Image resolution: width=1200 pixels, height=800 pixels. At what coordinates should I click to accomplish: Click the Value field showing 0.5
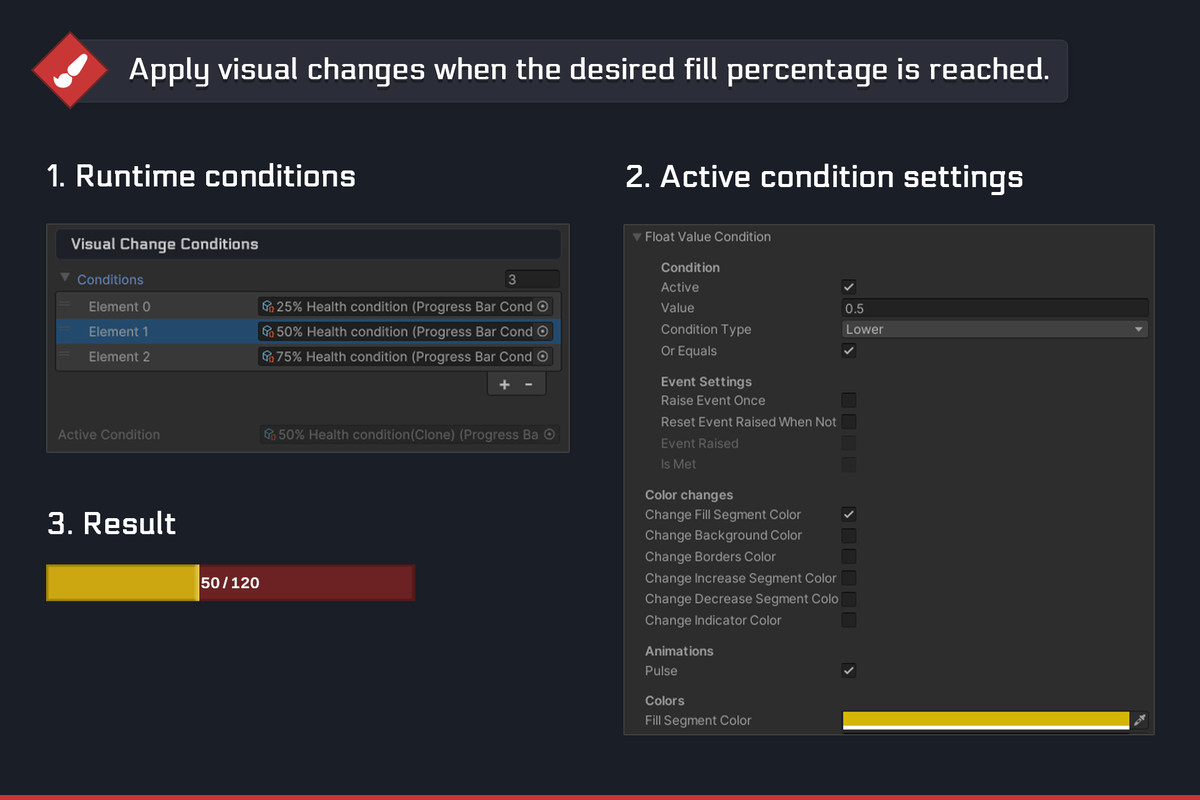[x=995, y=308]
